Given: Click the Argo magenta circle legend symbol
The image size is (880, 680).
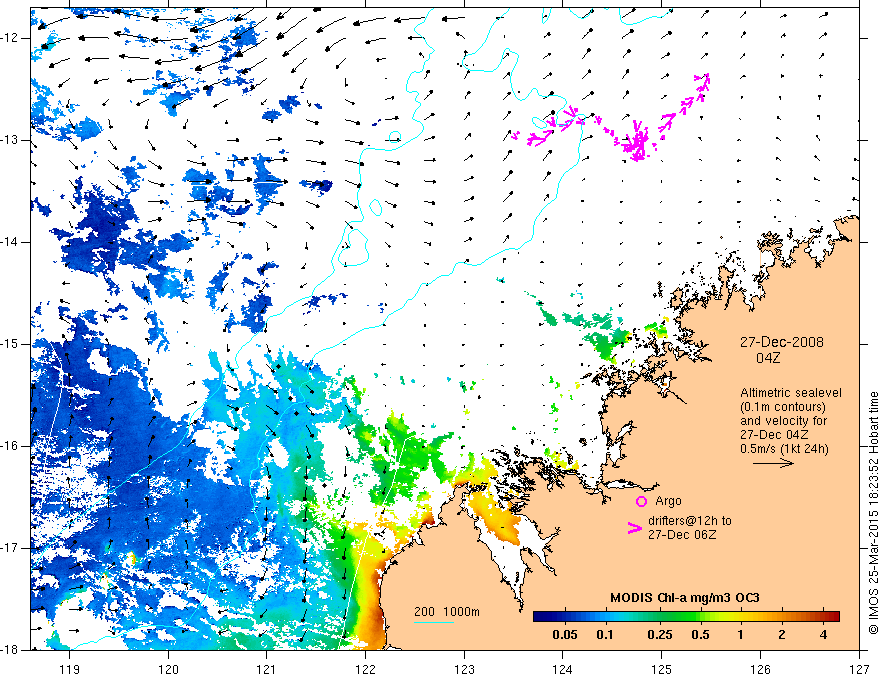Looking at the screenshot, I should tap(641, 501).
